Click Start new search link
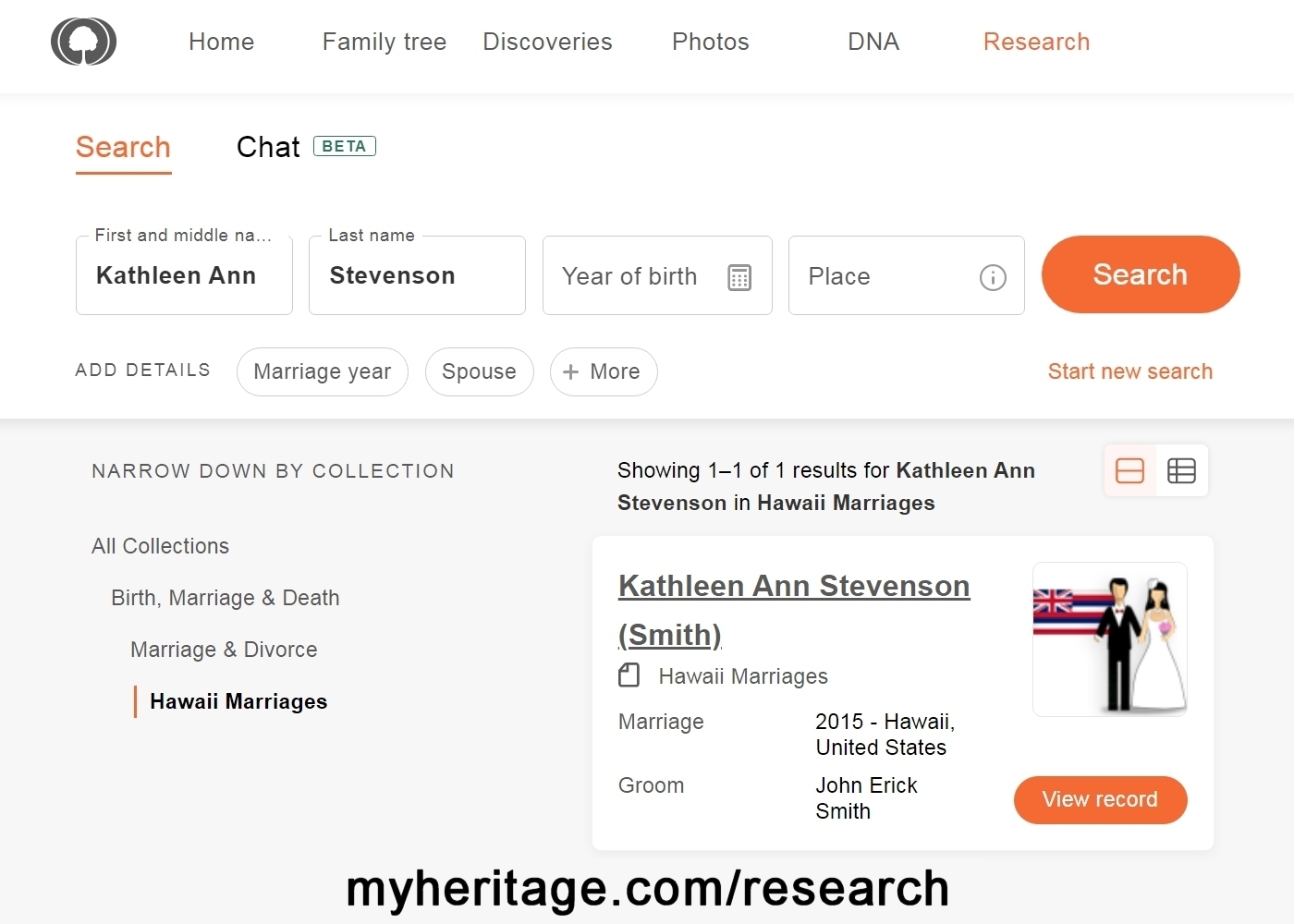1294x924 pixels. (x=1130, y=371)
